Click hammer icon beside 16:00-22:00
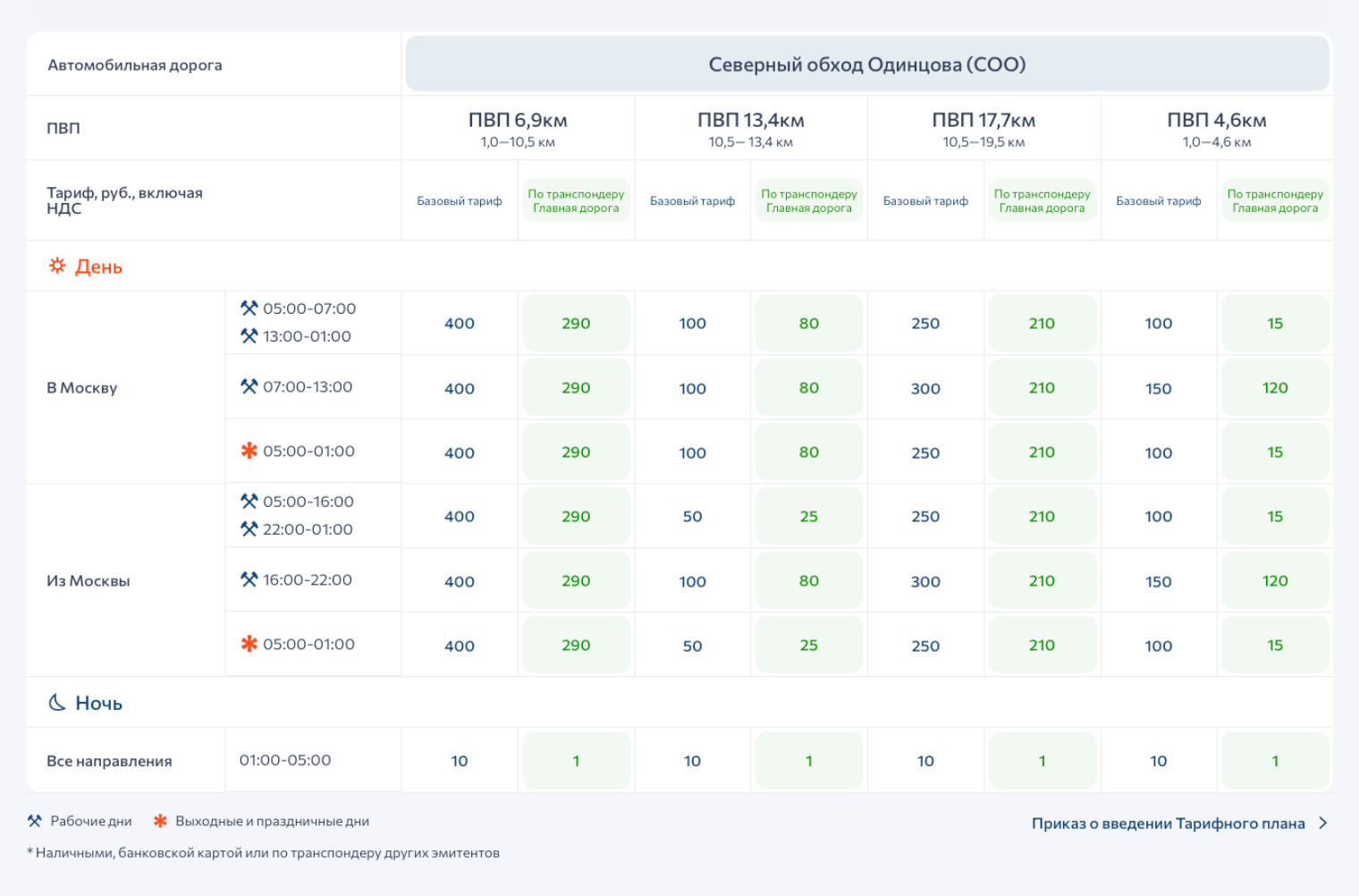Screen dimensions: 1359x896 click(249, 579)
